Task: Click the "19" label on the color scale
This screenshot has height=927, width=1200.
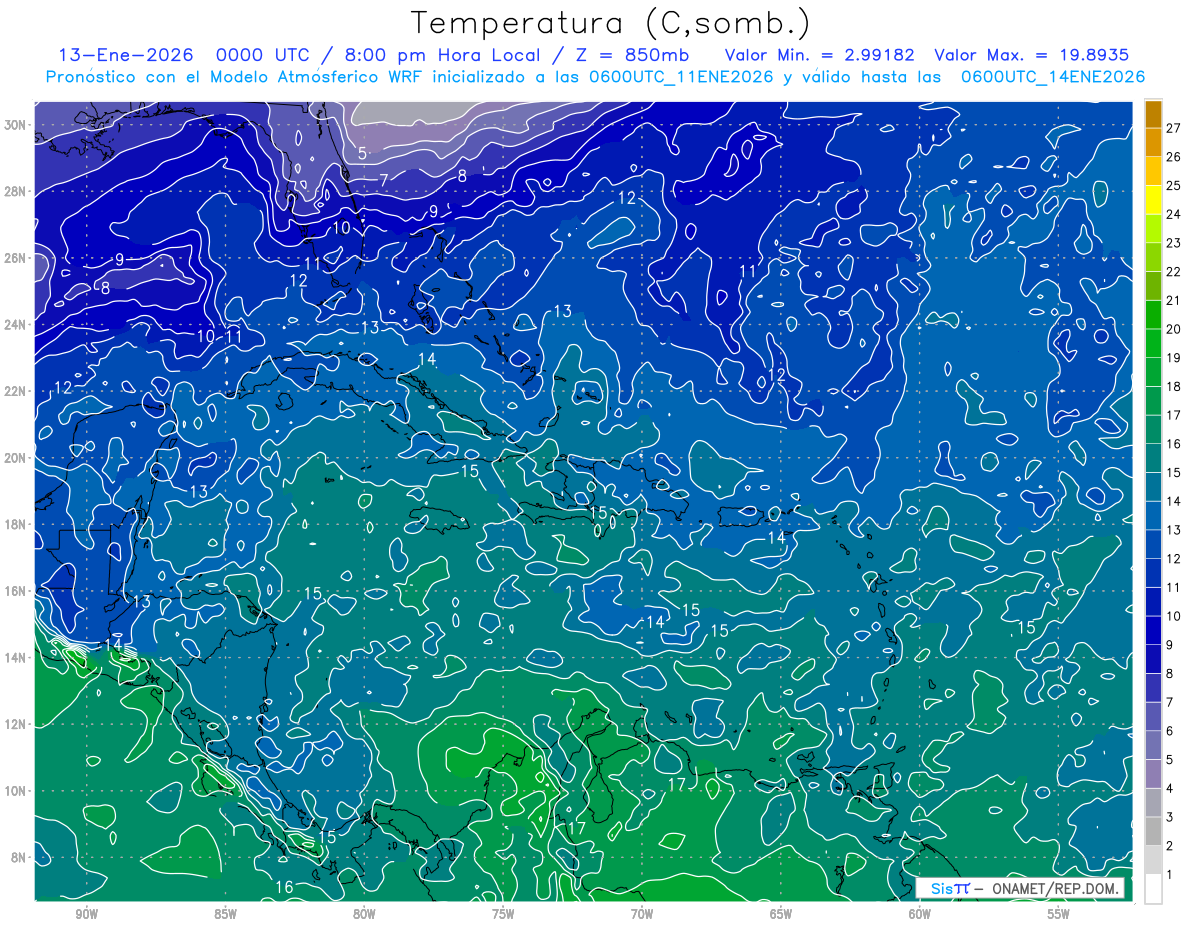Action: point(1174,357)
